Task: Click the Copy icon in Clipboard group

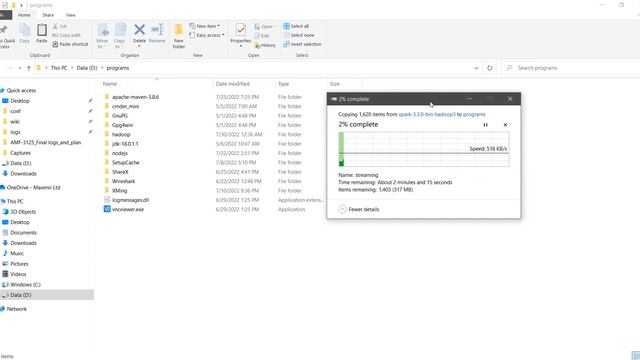Action: coord(24,31)
